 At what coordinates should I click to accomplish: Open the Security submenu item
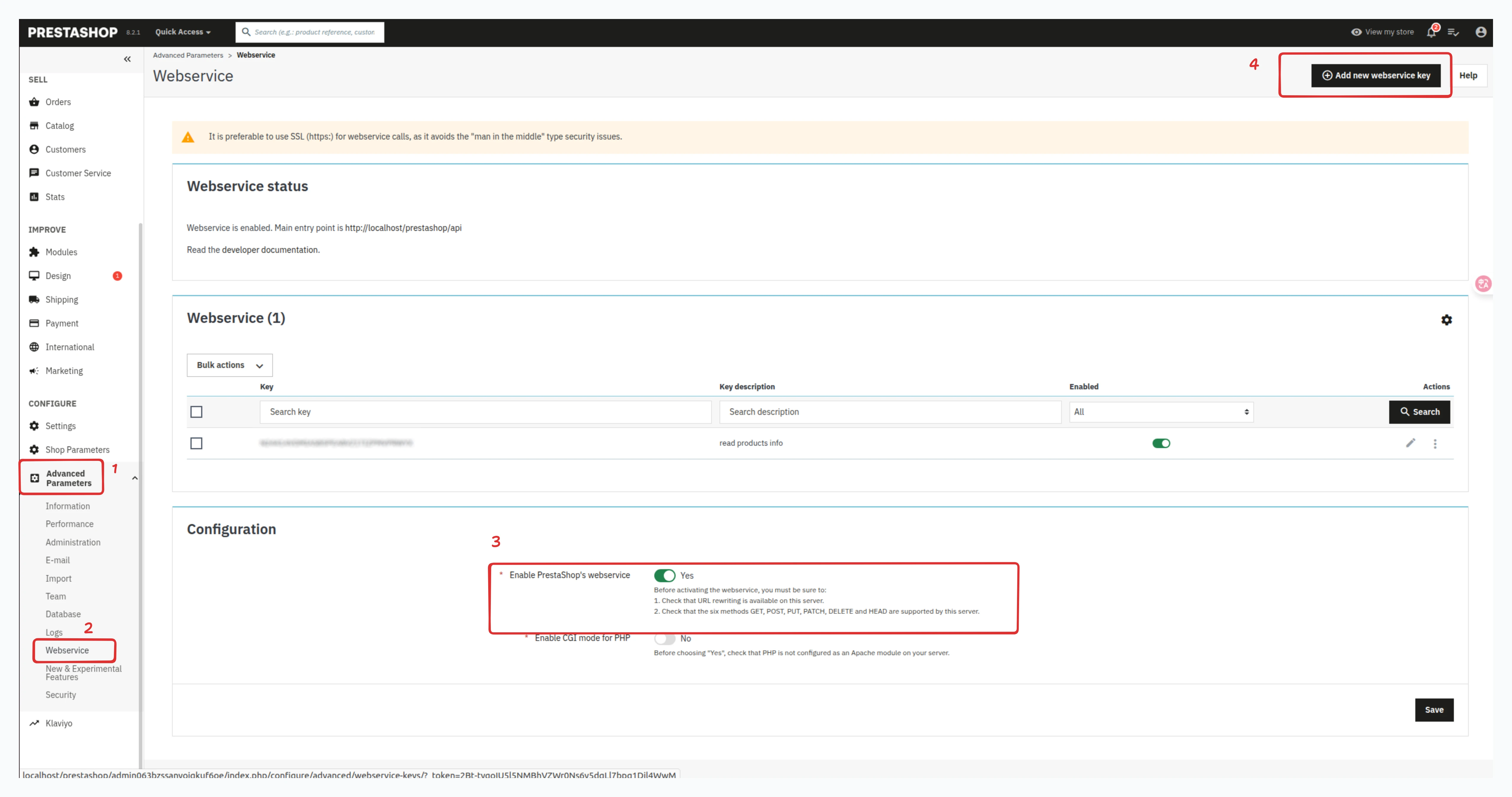click(61, 695)
